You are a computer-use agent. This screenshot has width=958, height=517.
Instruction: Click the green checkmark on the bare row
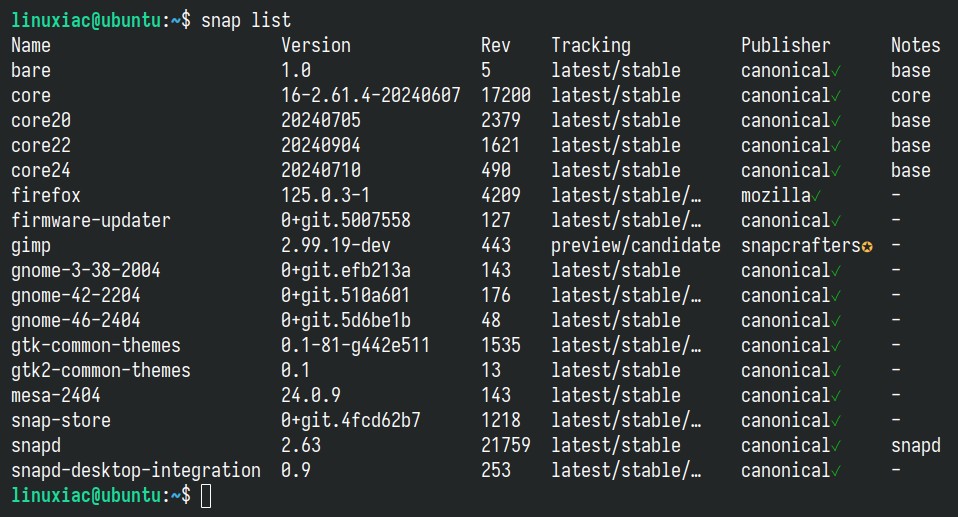836,72
